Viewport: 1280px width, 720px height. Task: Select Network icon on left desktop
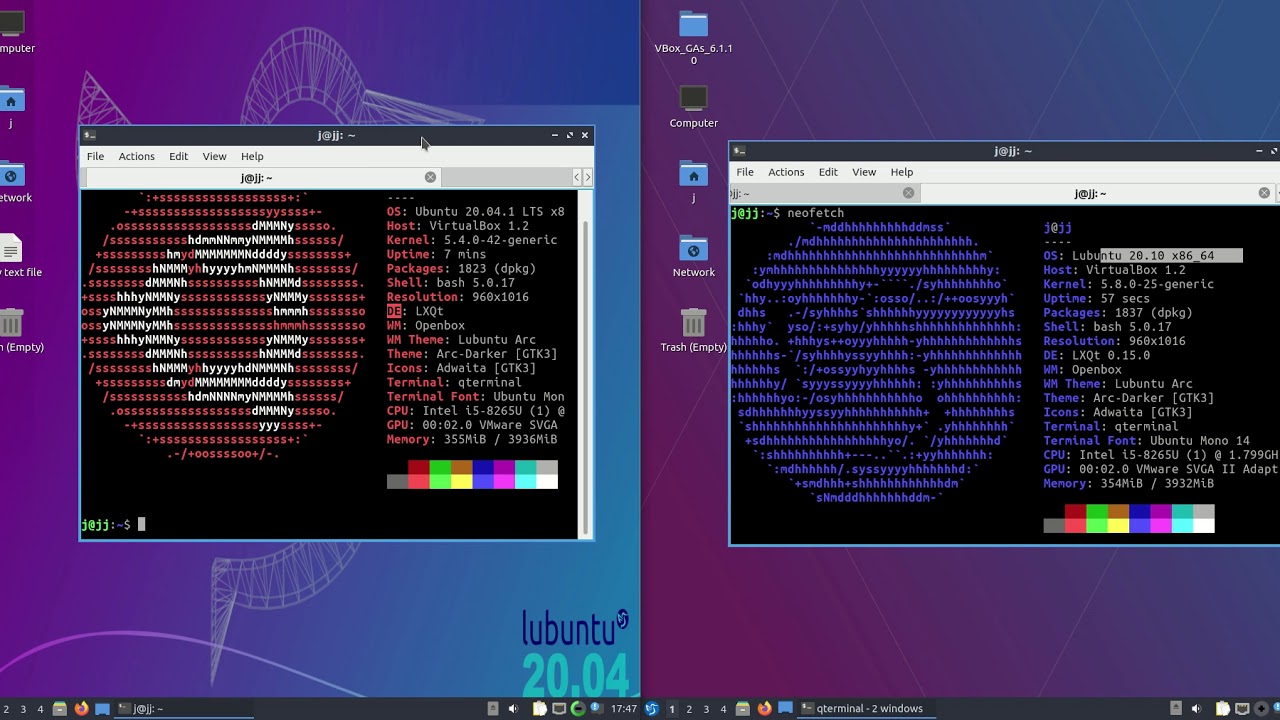pyautogui.click(x=12, y=183)
